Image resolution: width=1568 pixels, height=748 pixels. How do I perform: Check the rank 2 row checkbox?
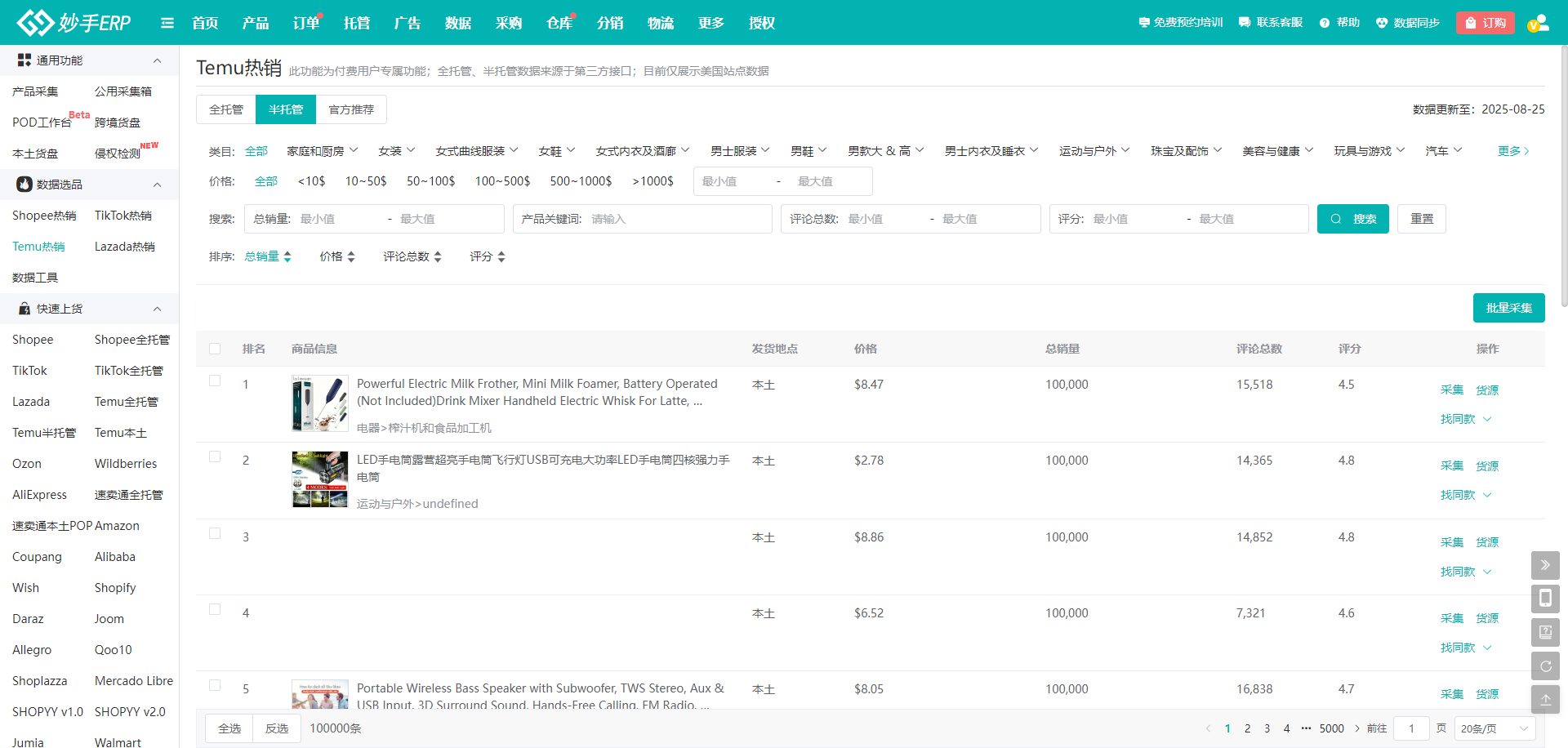click(x=215, y=456)
